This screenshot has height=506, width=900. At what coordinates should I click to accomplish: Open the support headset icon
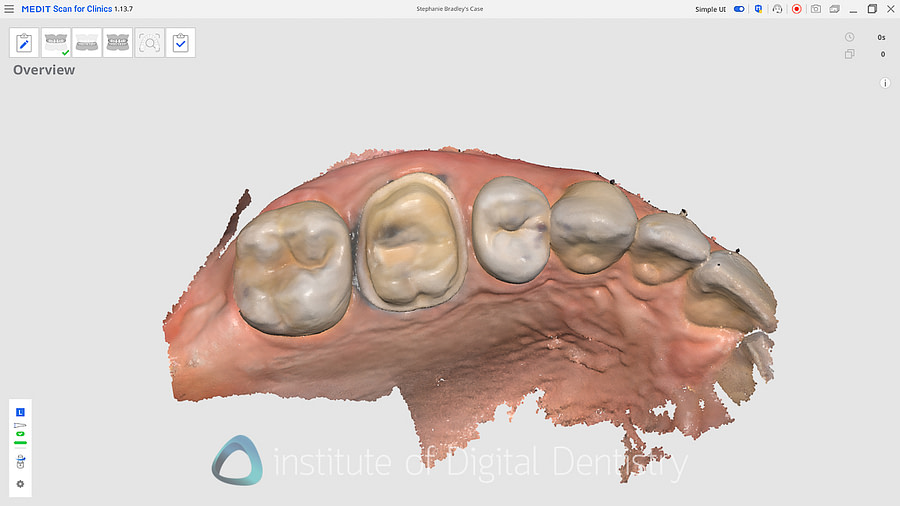click(x=777, y=9)
